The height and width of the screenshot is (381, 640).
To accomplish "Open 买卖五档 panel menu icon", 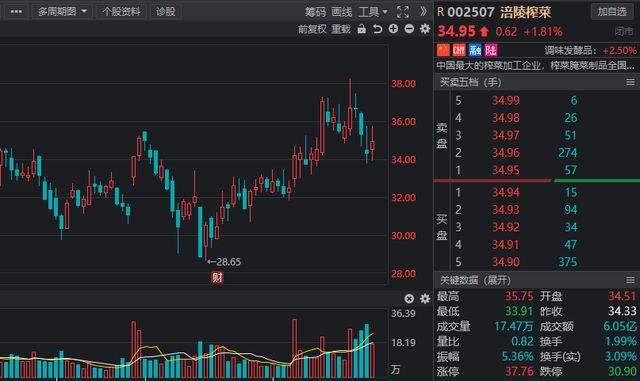I will 630,82.
